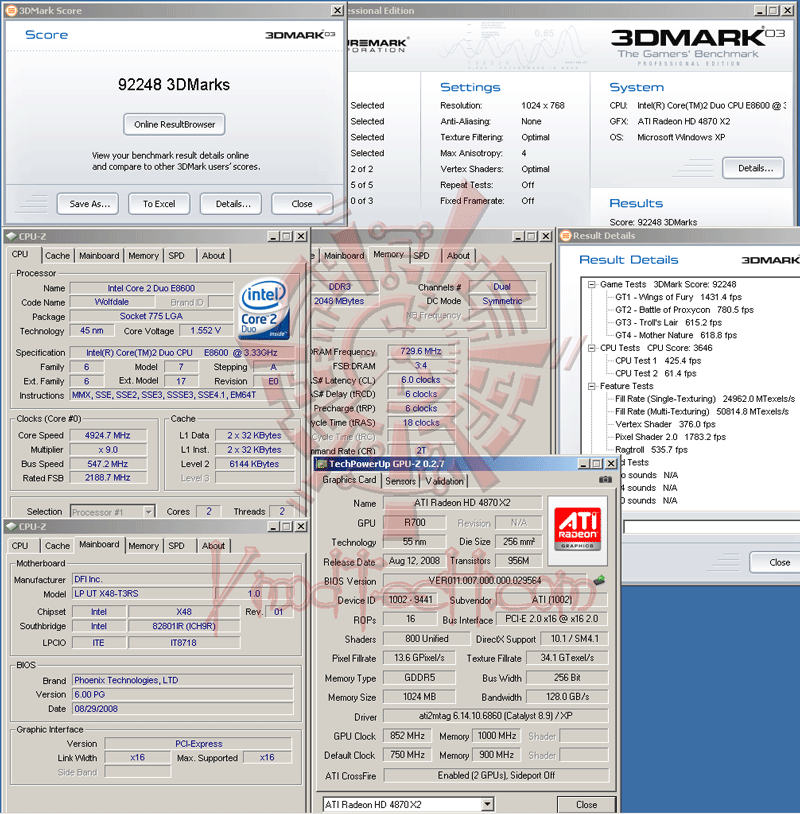Click the GPU-Z BIOS Version field
800x814 pixels.
point(484,581)
